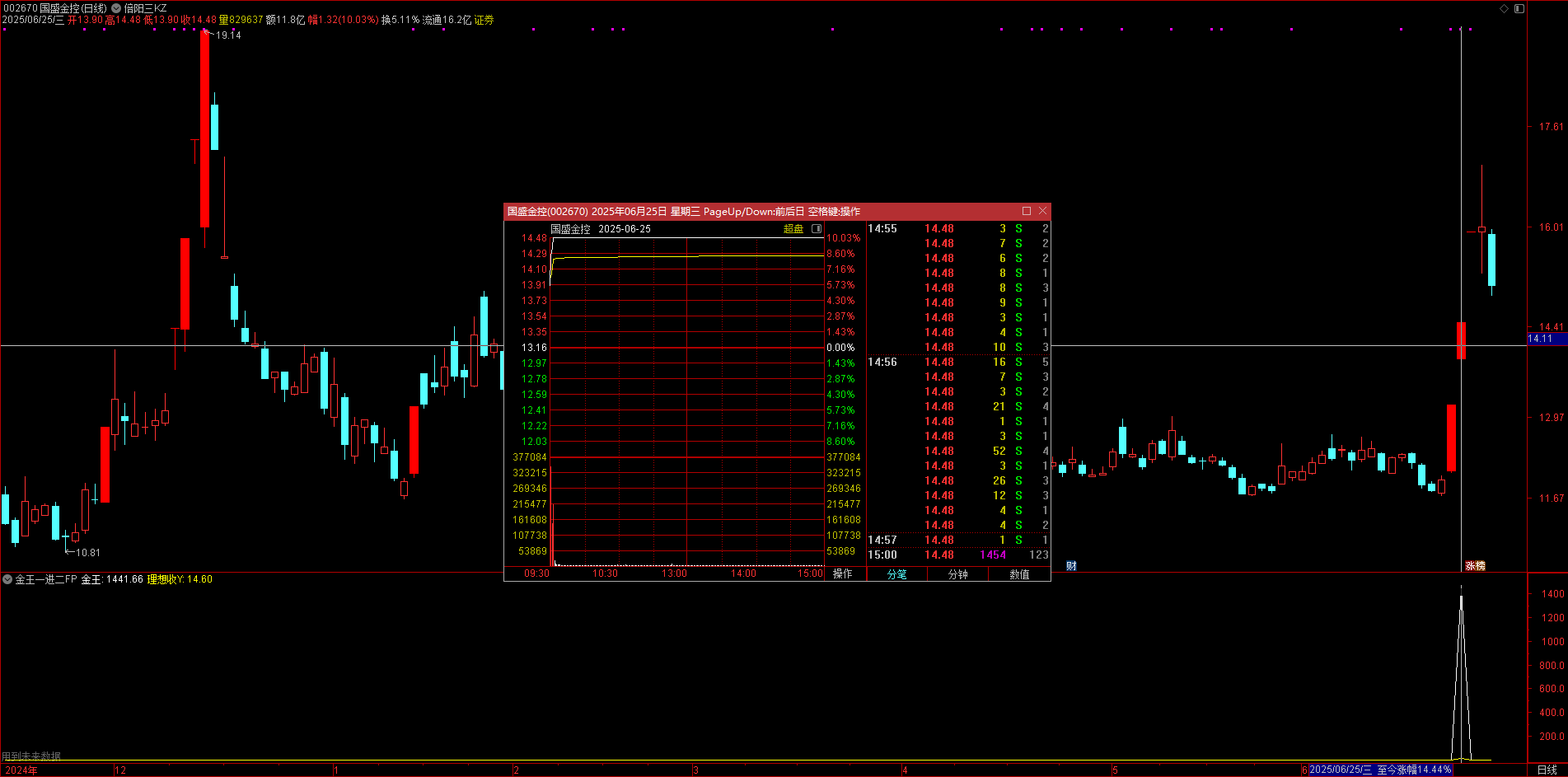Click the 日线 period selector at bottom right
The image size is (1568, 777).
coord(1547,770)
